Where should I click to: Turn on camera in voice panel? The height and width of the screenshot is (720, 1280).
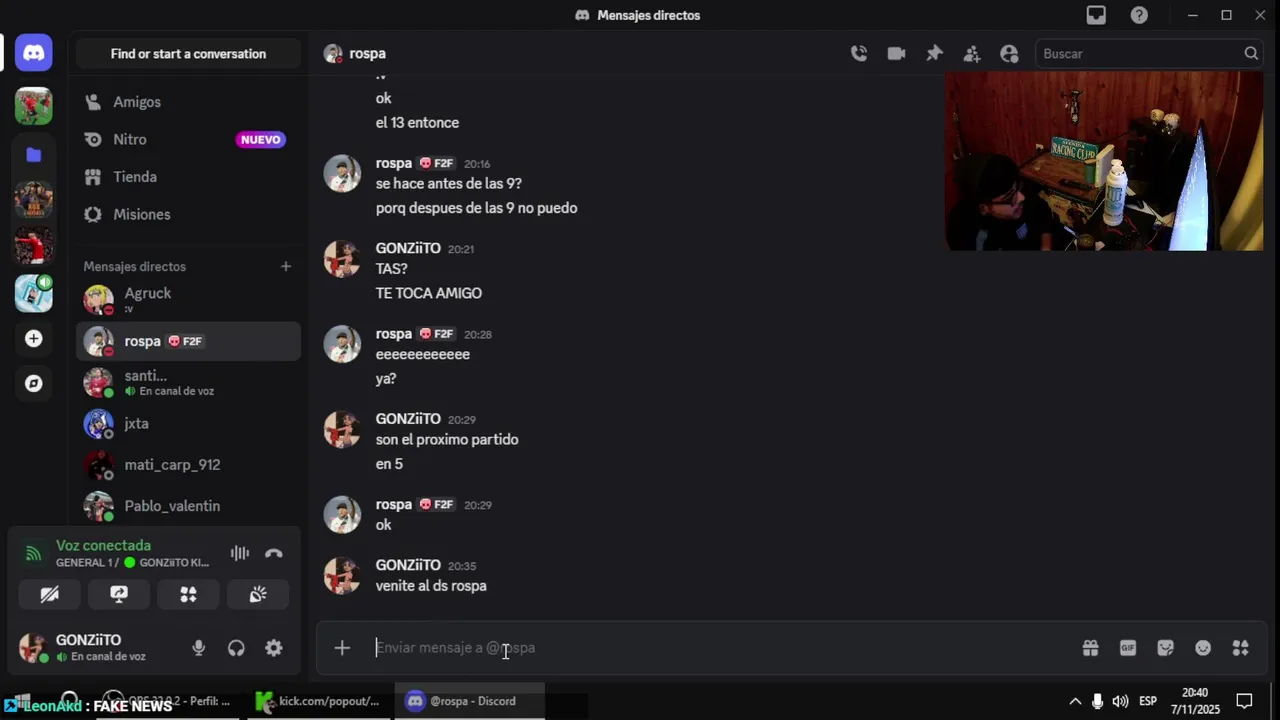[49, 594]
